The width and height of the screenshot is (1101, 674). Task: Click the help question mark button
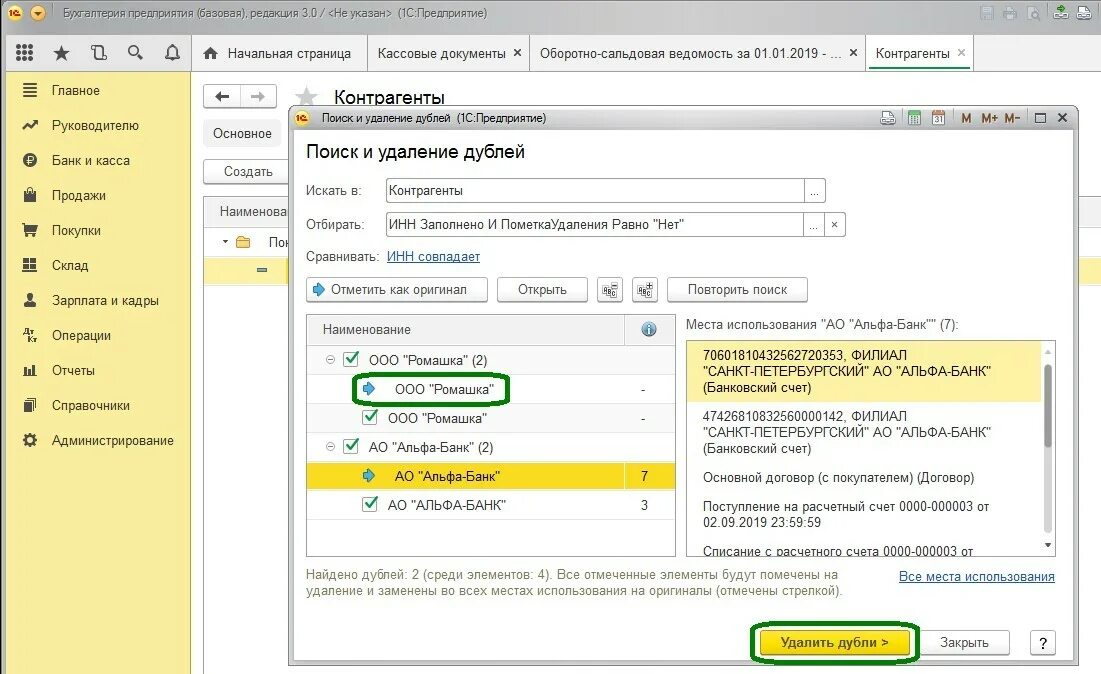tap(1043, 642)
